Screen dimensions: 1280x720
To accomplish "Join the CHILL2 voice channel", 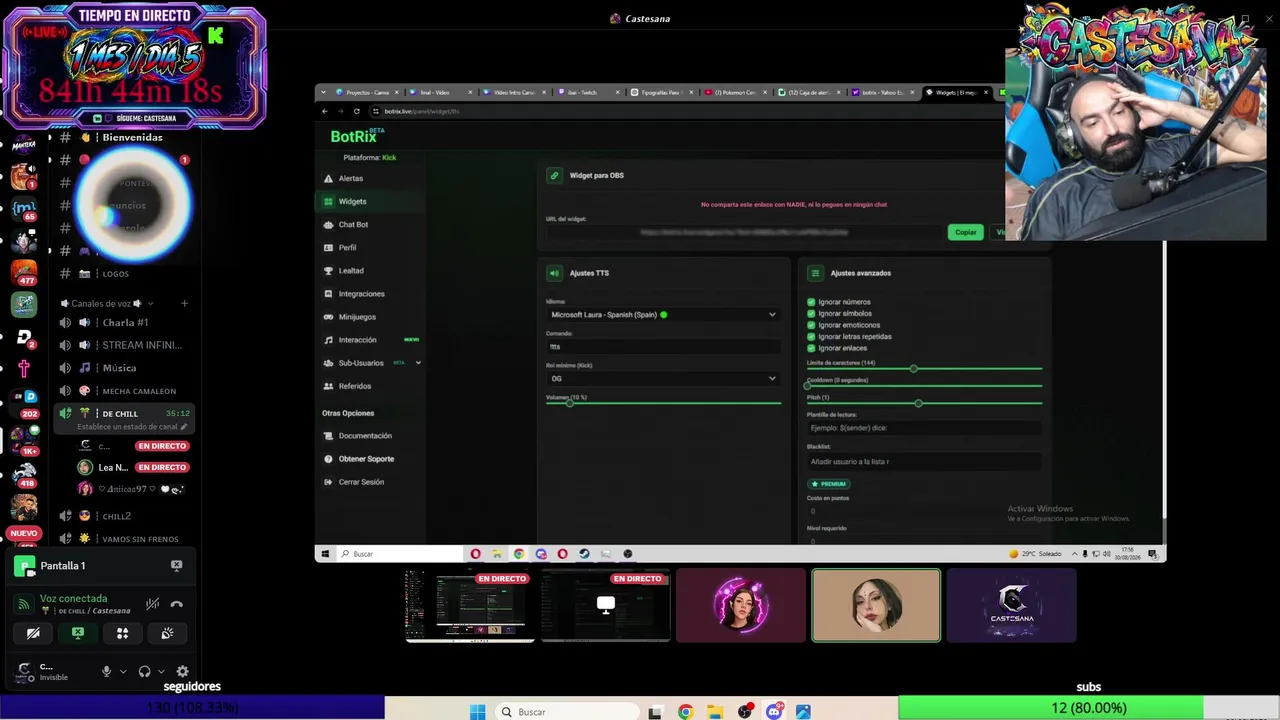I will coord(125,516).
